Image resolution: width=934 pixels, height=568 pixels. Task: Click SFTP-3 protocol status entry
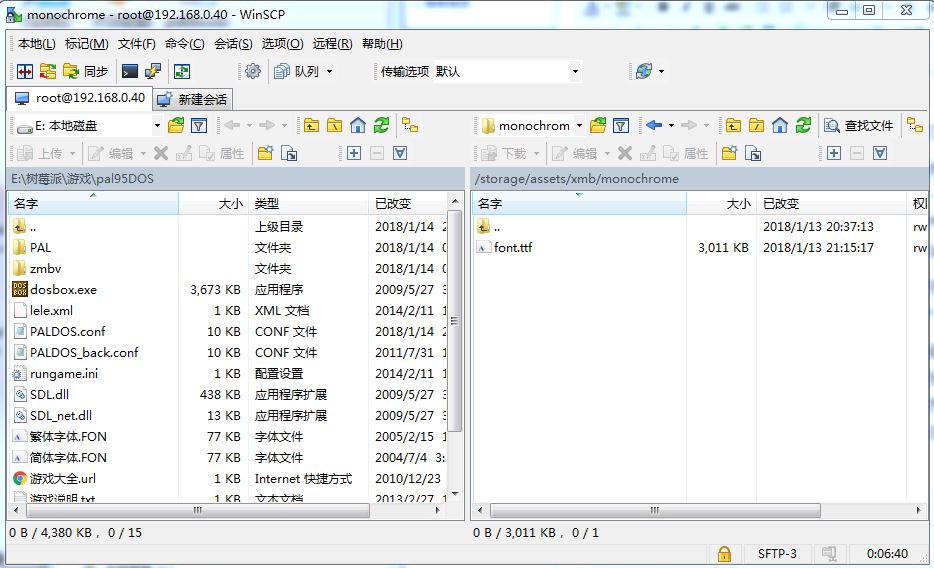[777, 554]
